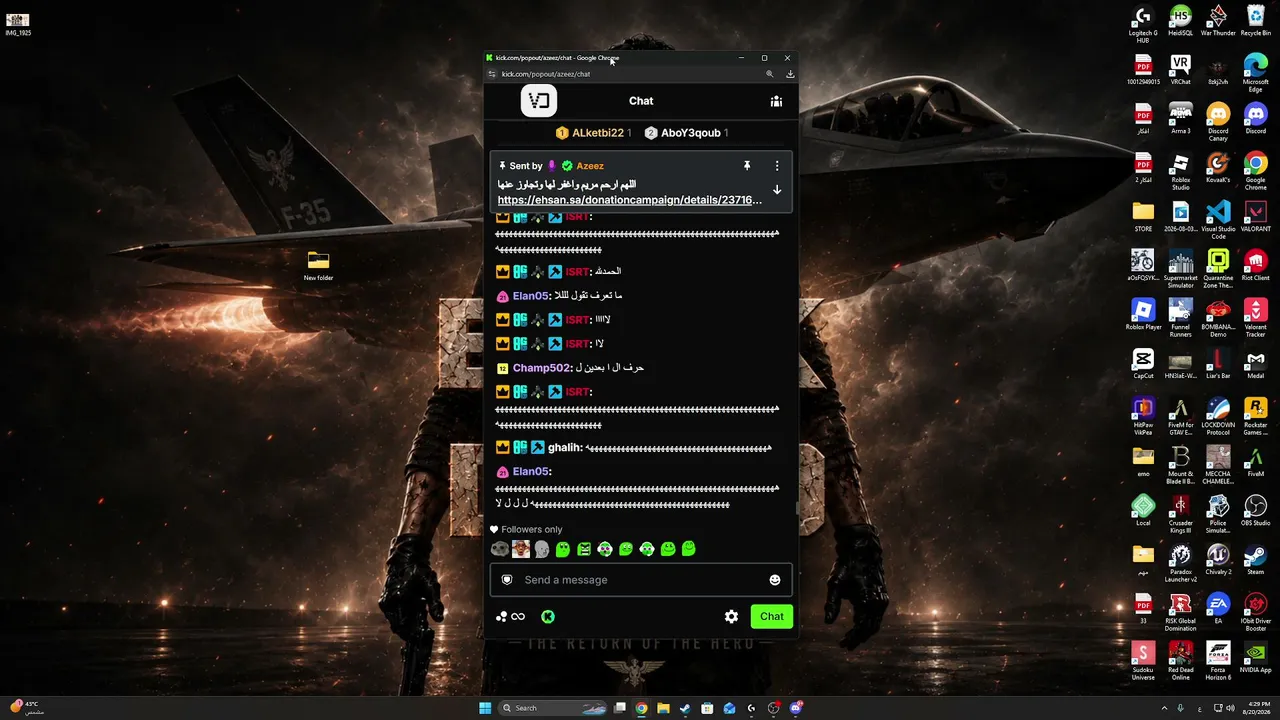Select the last green Kick emote
This screenshot has width=1280, height=720.
(x=689, y=549)
